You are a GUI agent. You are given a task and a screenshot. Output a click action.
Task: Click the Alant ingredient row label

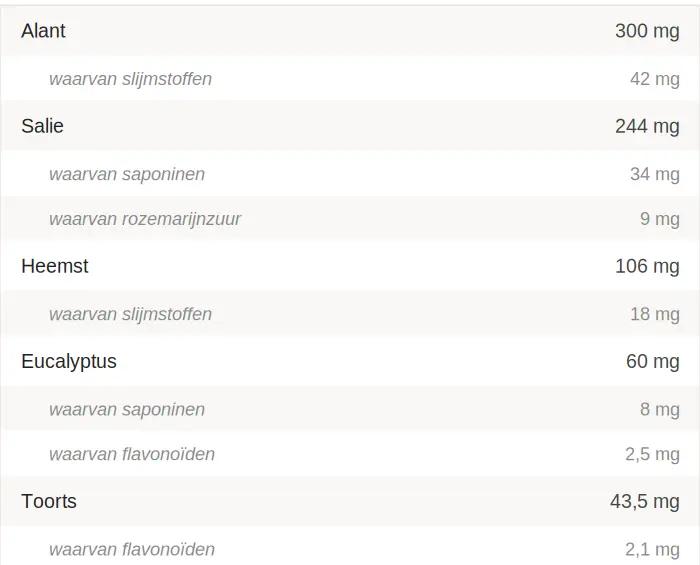[43, 31]
